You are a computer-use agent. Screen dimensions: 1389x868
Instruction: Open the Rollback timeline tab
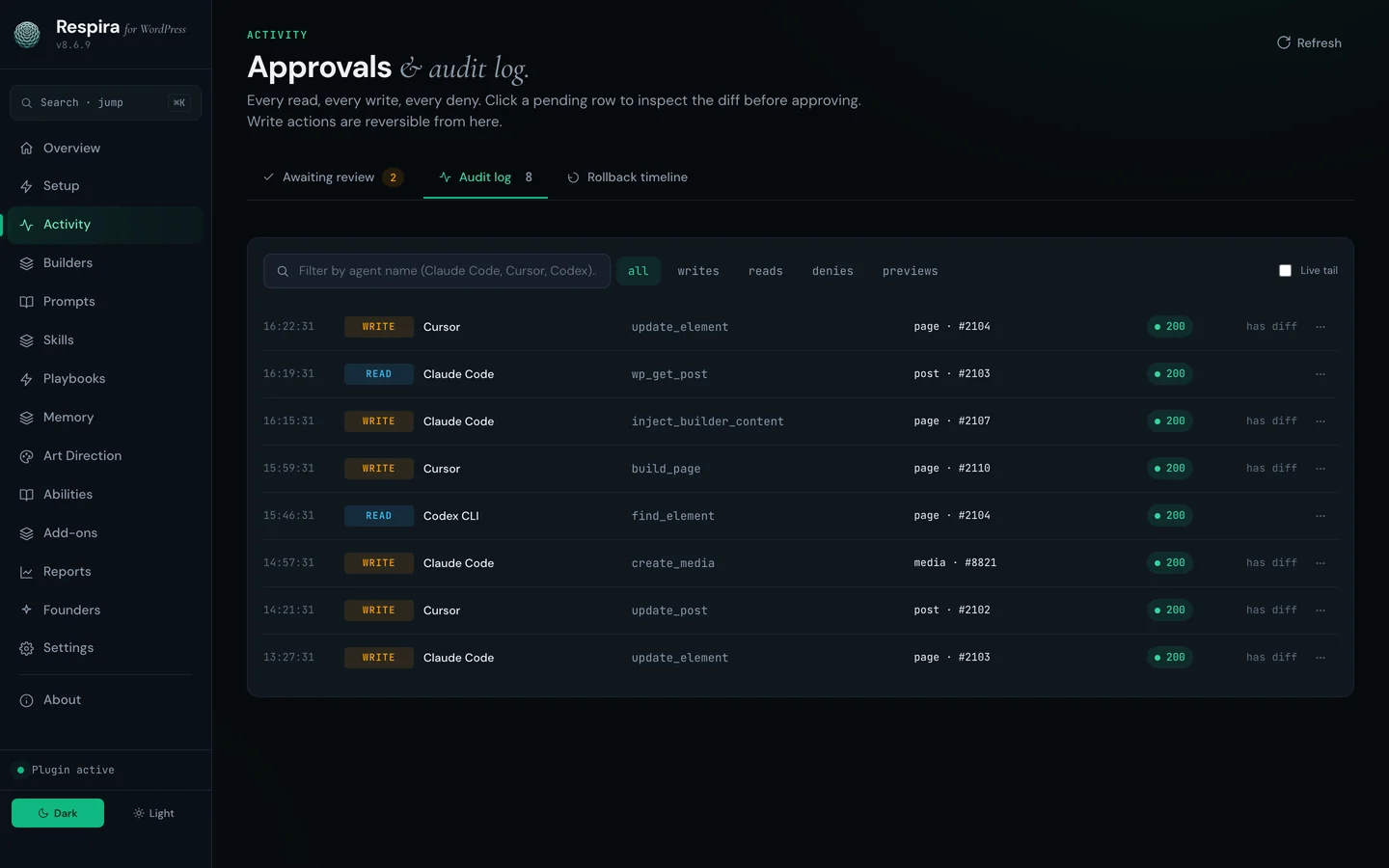pyautogui.click(x=628, y=177)
